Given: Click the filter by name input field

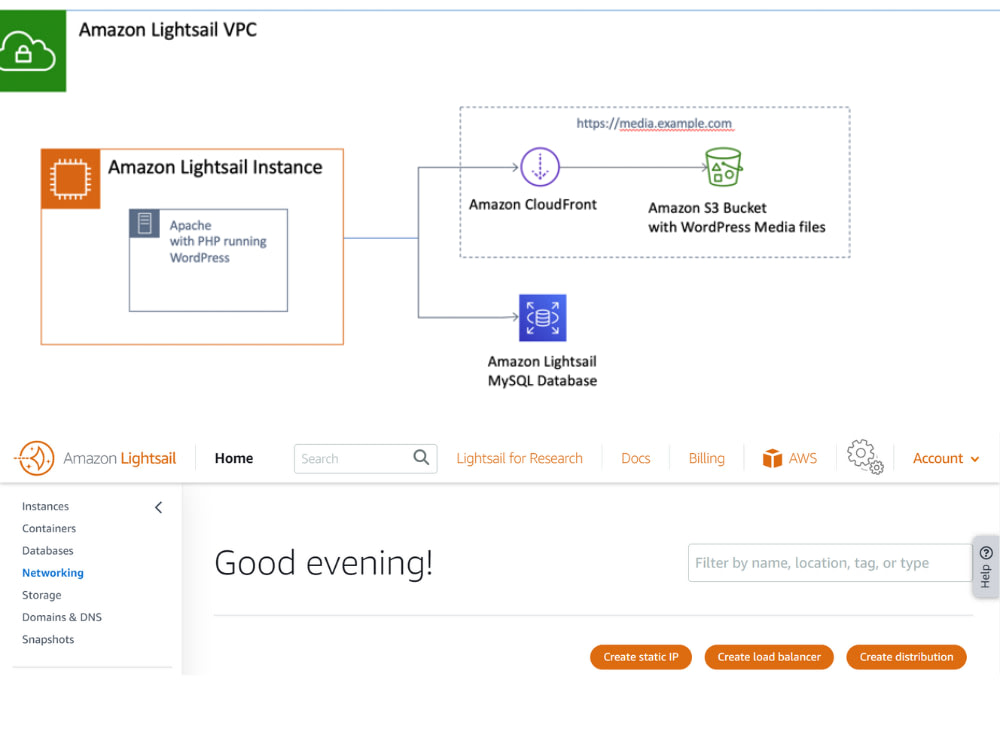Looking at the screenshot, I should 830,563.
